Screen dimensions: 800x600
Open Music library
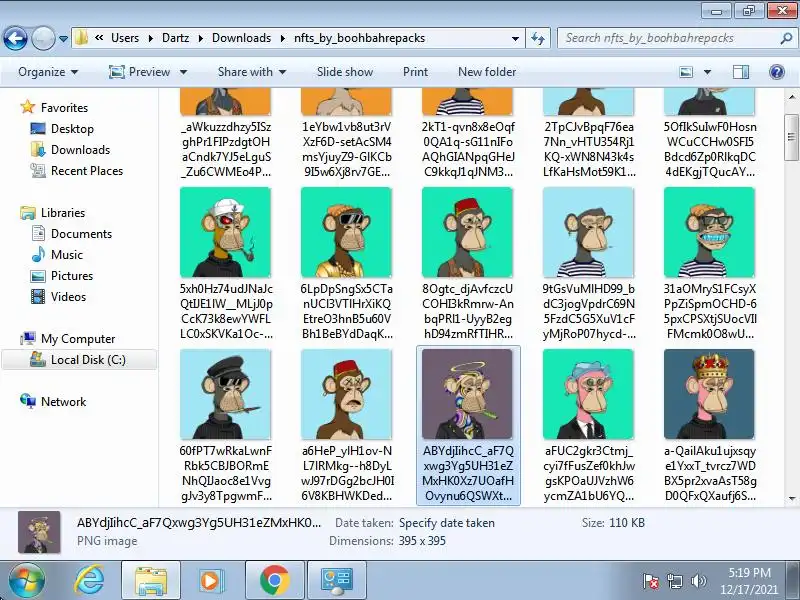(x=66, y=255)
